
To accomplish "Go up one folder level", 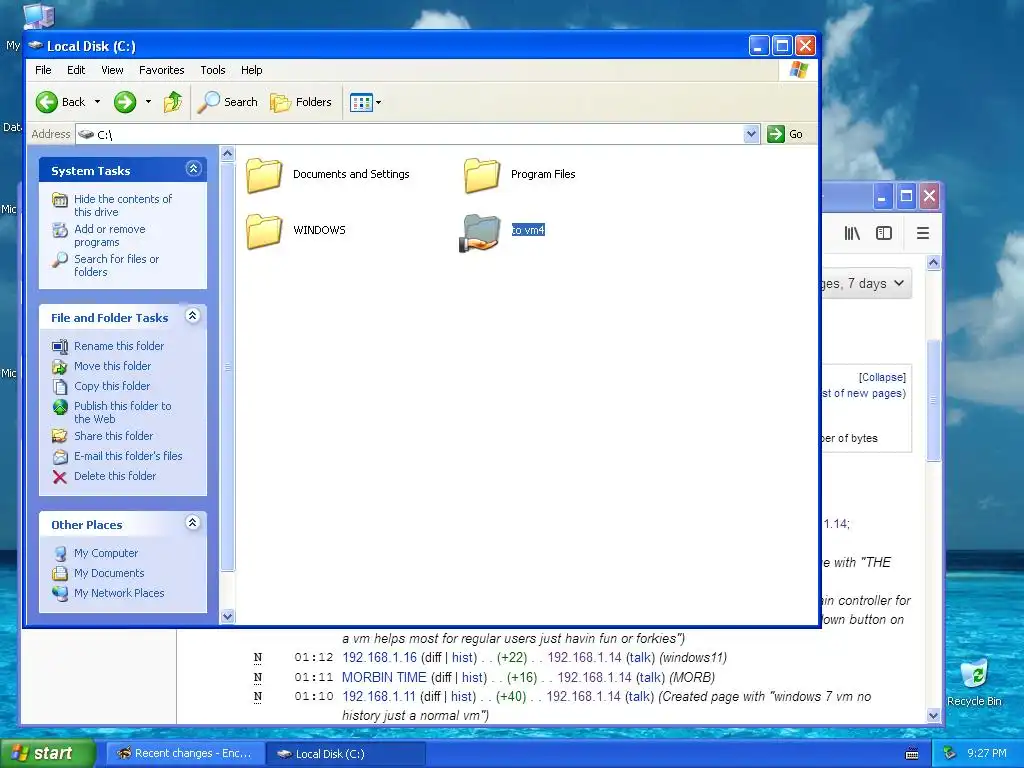I will pyautogui.click(x=173, y=102).
